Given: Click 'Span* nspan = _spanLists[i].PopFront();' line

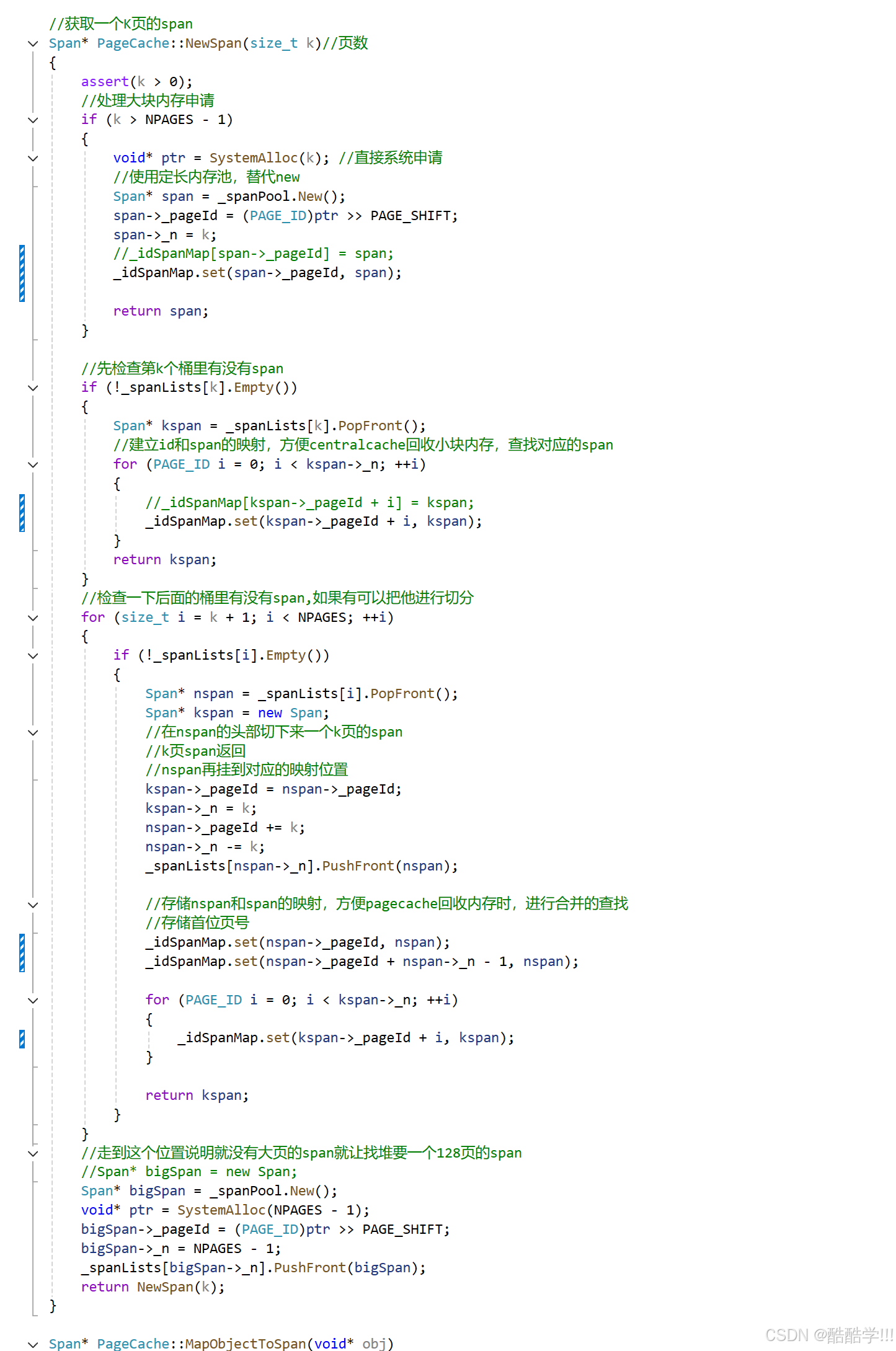Looking at the screenshot, I should click(x=302, y=694).
